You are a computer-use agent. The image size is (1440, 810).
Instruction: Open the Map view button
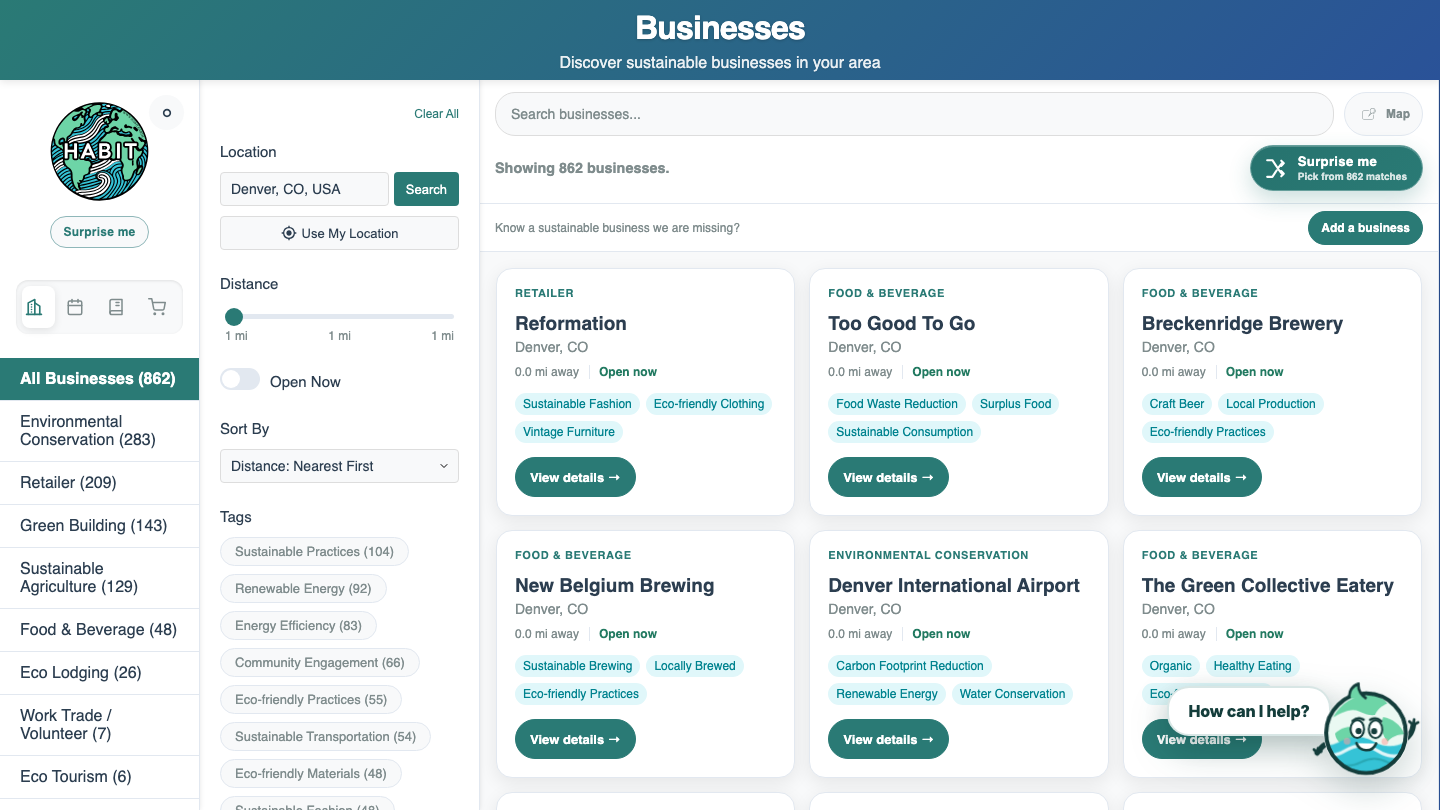1384,114
